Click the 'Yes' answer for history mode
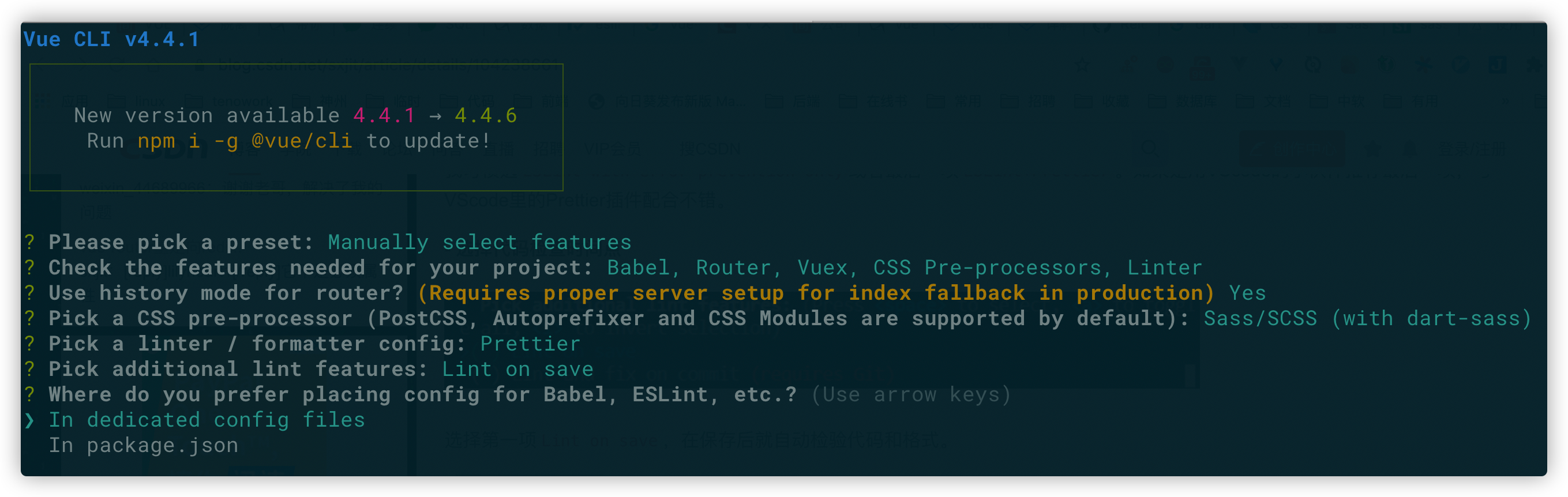The image size is (1568, 497). tap(1247, 293)
